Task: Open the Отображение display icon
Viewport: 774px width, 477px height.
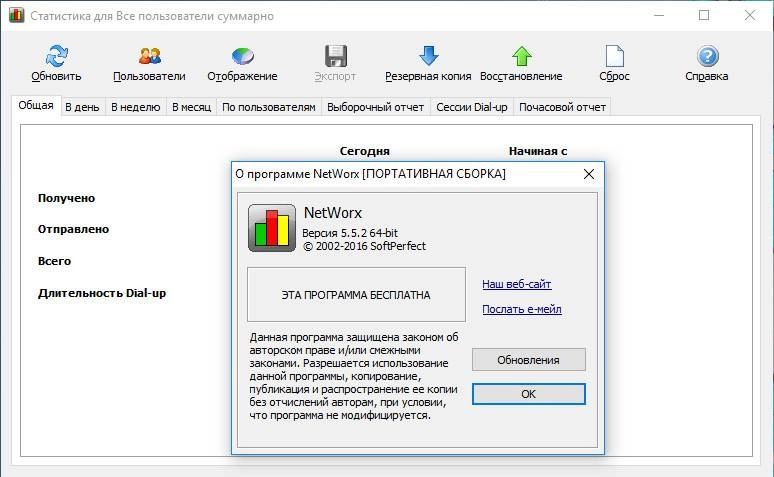Action: 242,56
